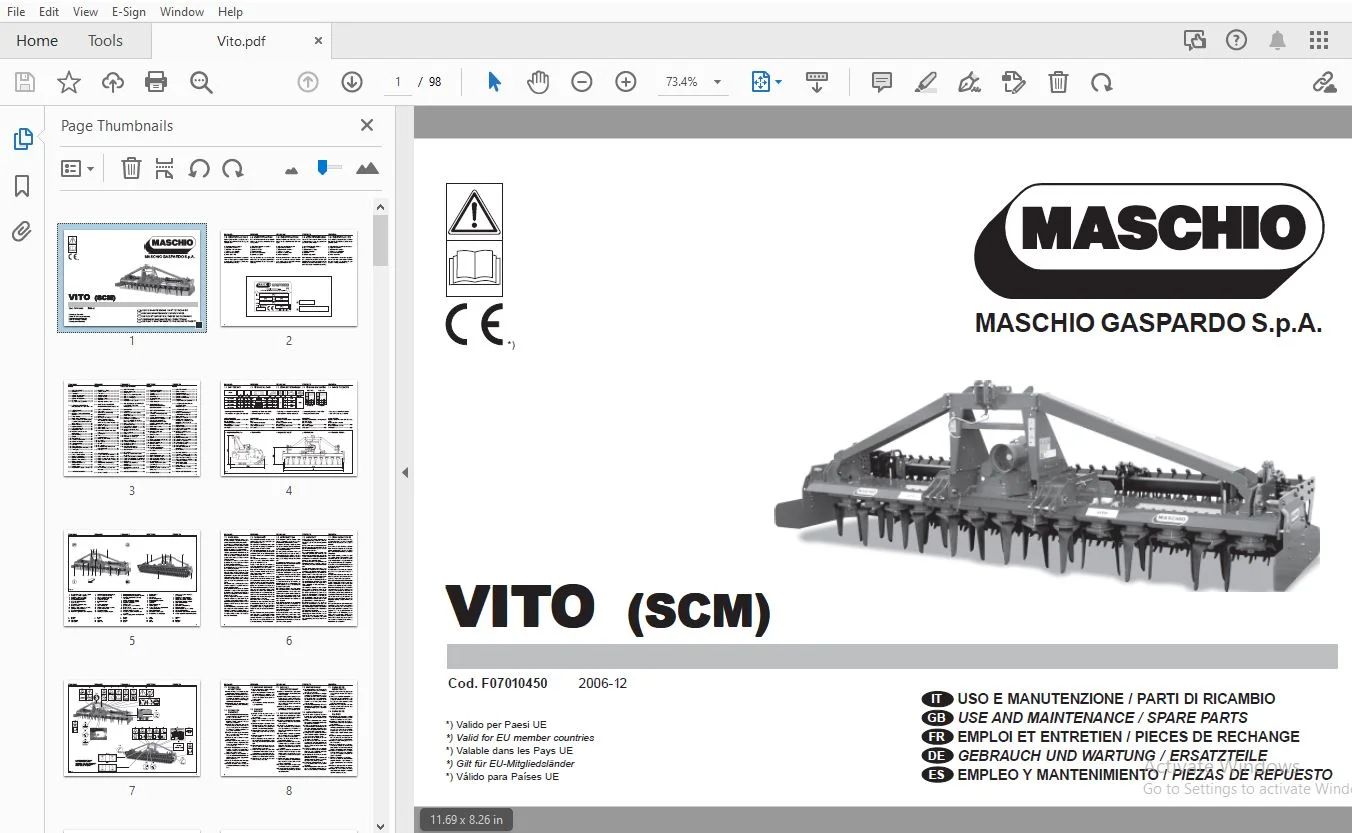Go to previous page arrow
Viewport: 1352px width, 833px height.
tap(308, 82)
